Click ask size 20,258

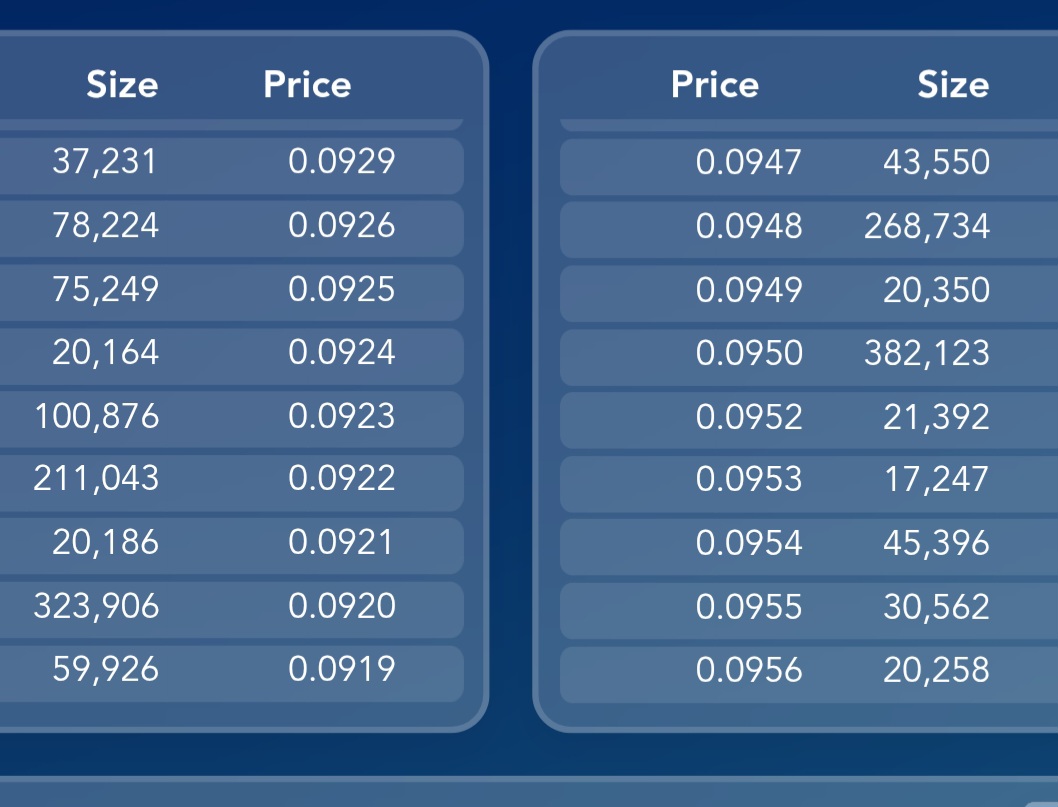936,670
